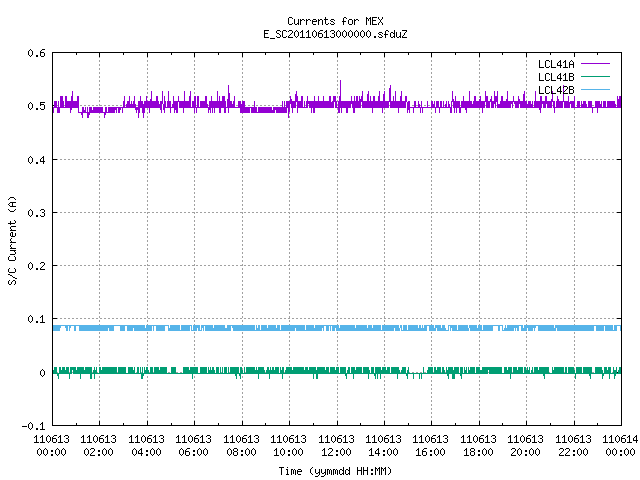Screen dimensions: 640x480
Task: Click the file name 'E_SC20110613000000.sfduZ'
Action: point(335,34)
